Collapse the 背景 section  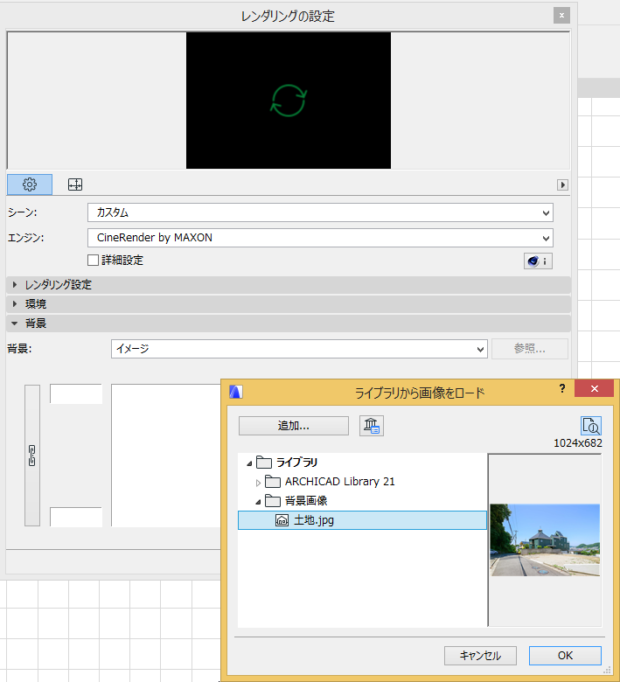pos(288,323)
